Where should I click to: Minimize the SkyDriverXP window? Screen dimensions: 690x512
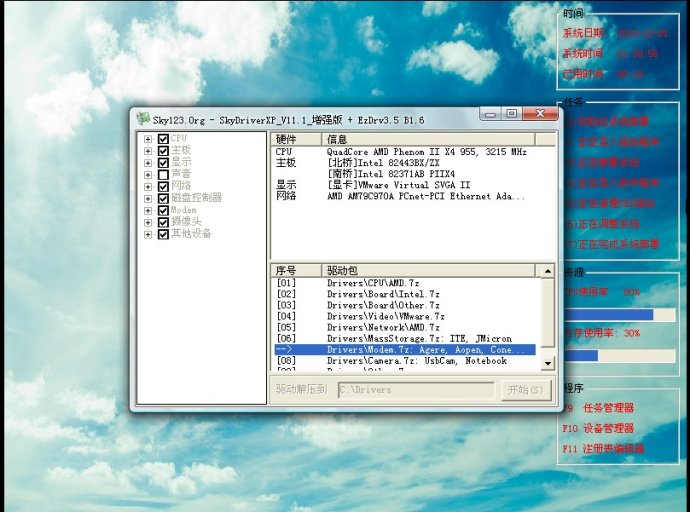[x=490, y=114]
